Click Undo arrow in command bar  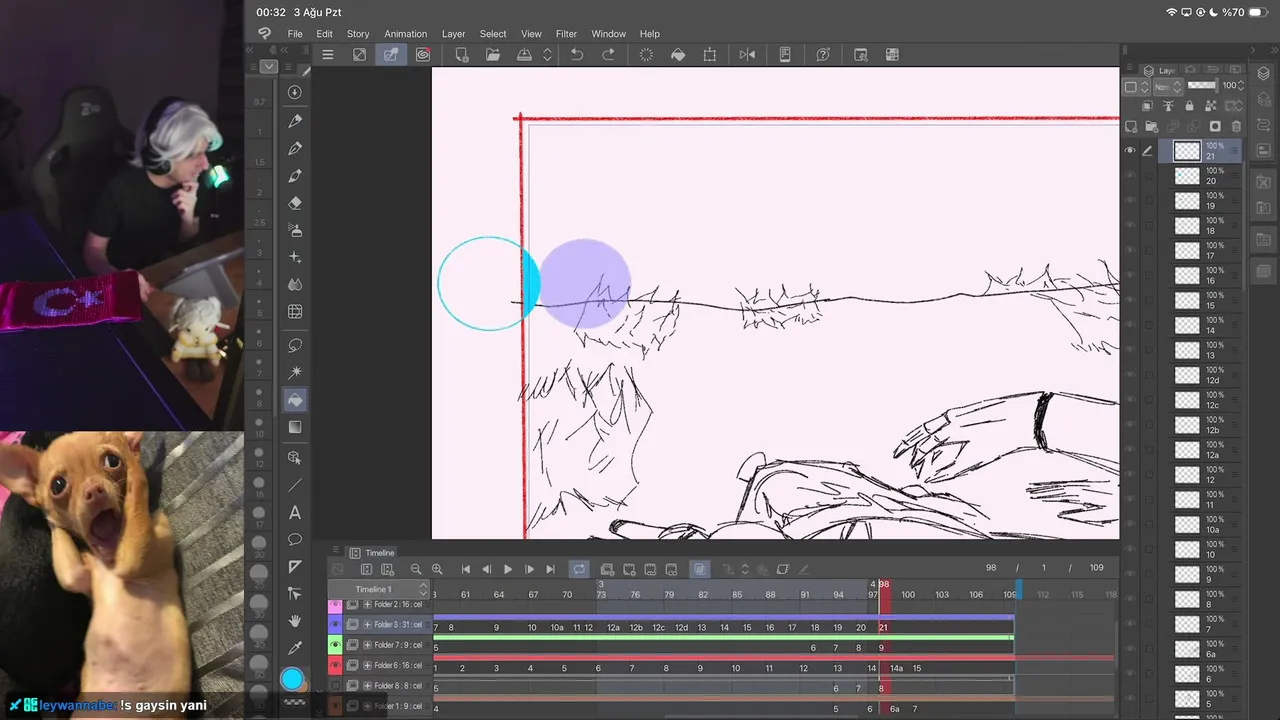[x=577, y=55]
